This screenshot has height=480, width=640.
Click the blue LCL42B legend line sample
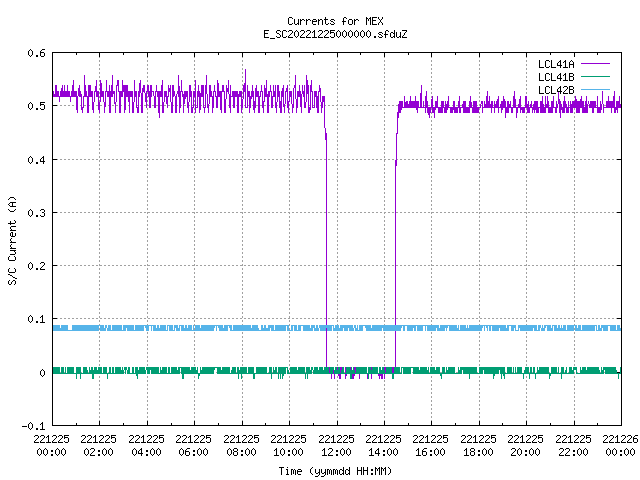[595, 89]
